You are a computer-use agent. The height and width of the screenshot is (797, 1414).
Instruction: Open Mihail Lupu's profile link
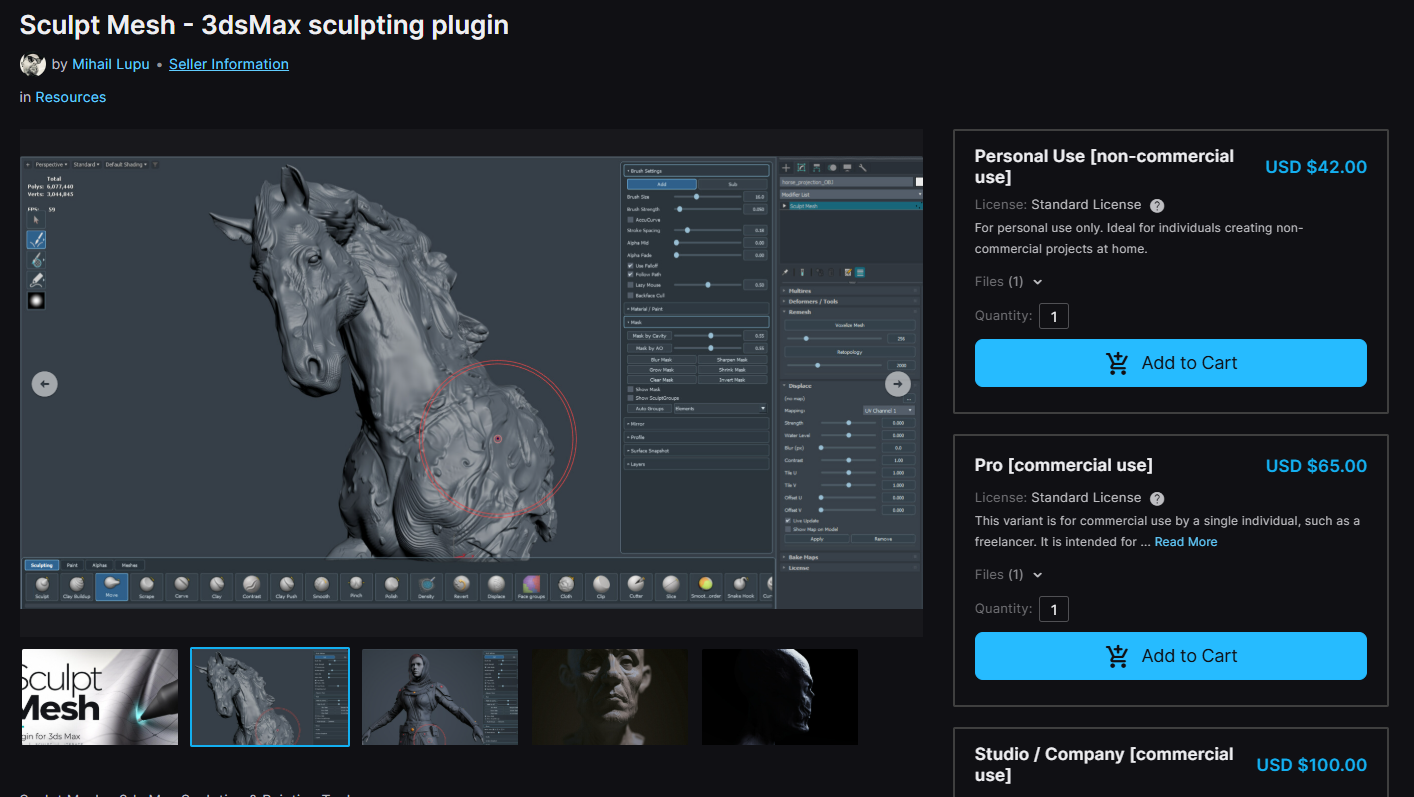[x=111, y=64]
